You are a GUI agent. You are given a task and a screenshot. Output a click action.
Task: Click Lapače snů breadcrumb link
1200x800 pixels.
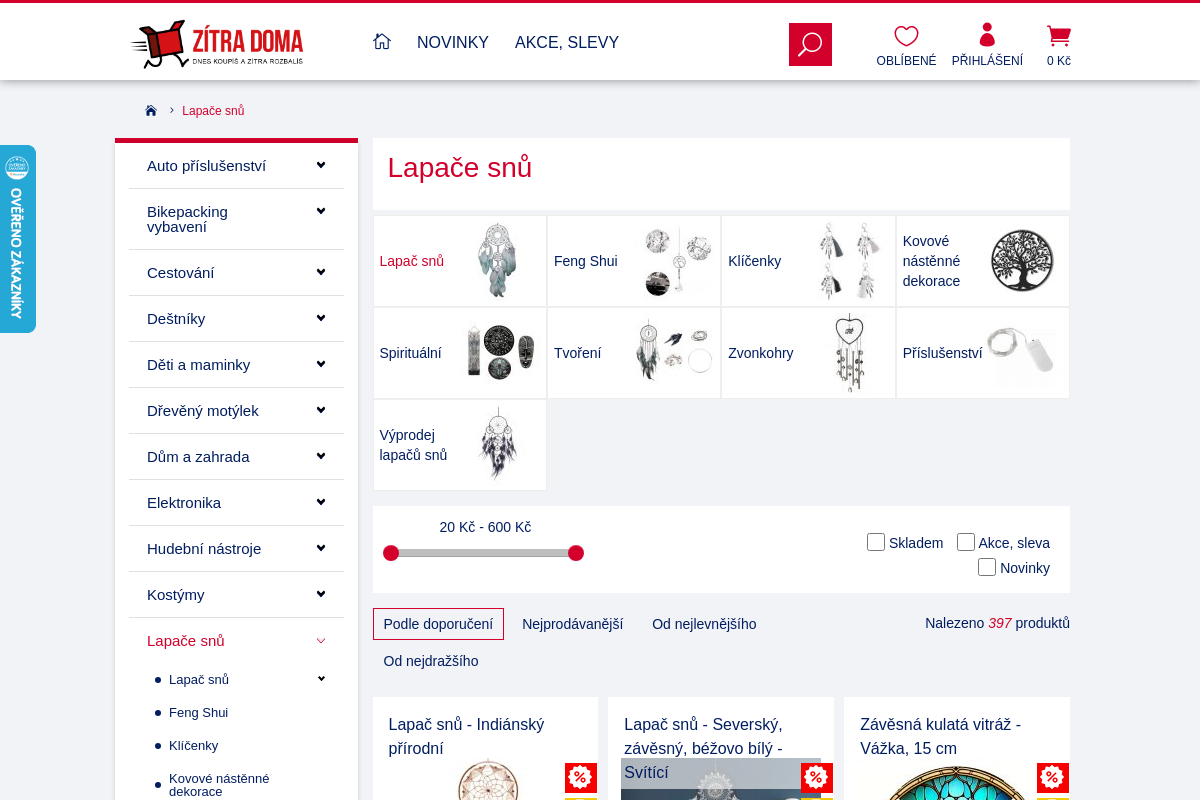pos(213,111)
